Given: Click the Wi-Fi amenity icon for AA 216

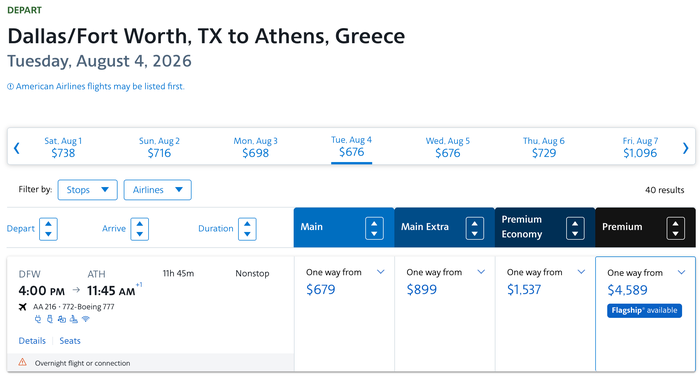Looking at the screenshot, I should point(86,319).
